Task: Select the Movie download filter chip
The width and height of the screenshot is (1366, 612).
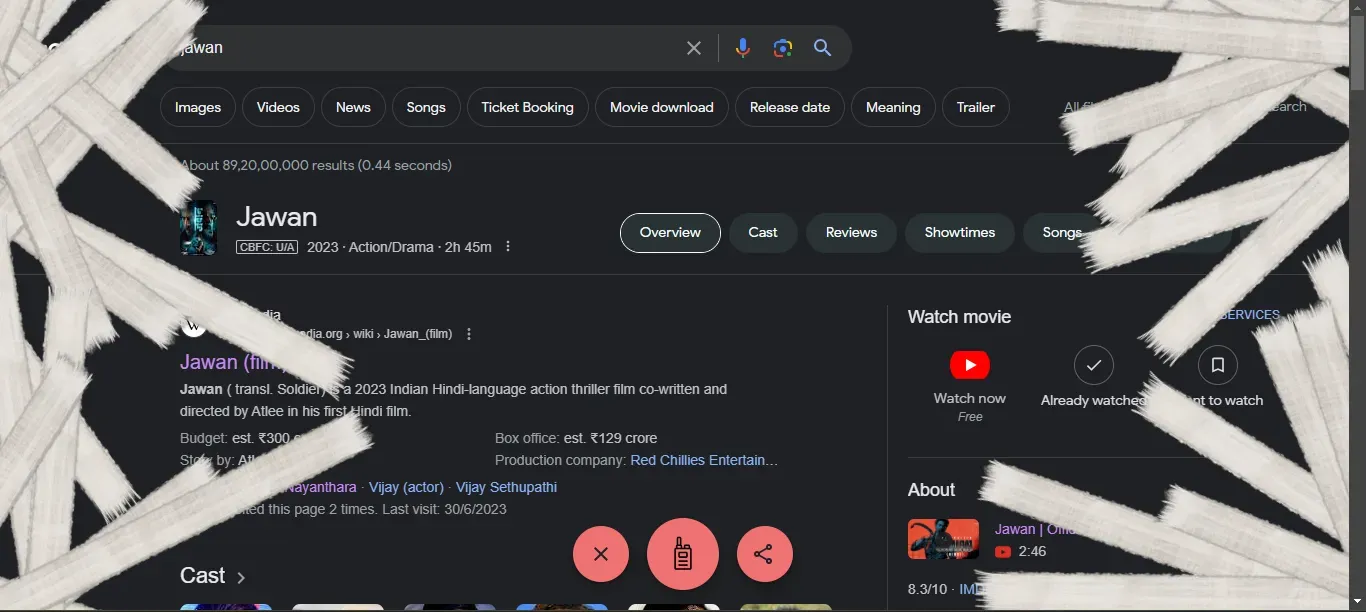Action: [662, 107]
